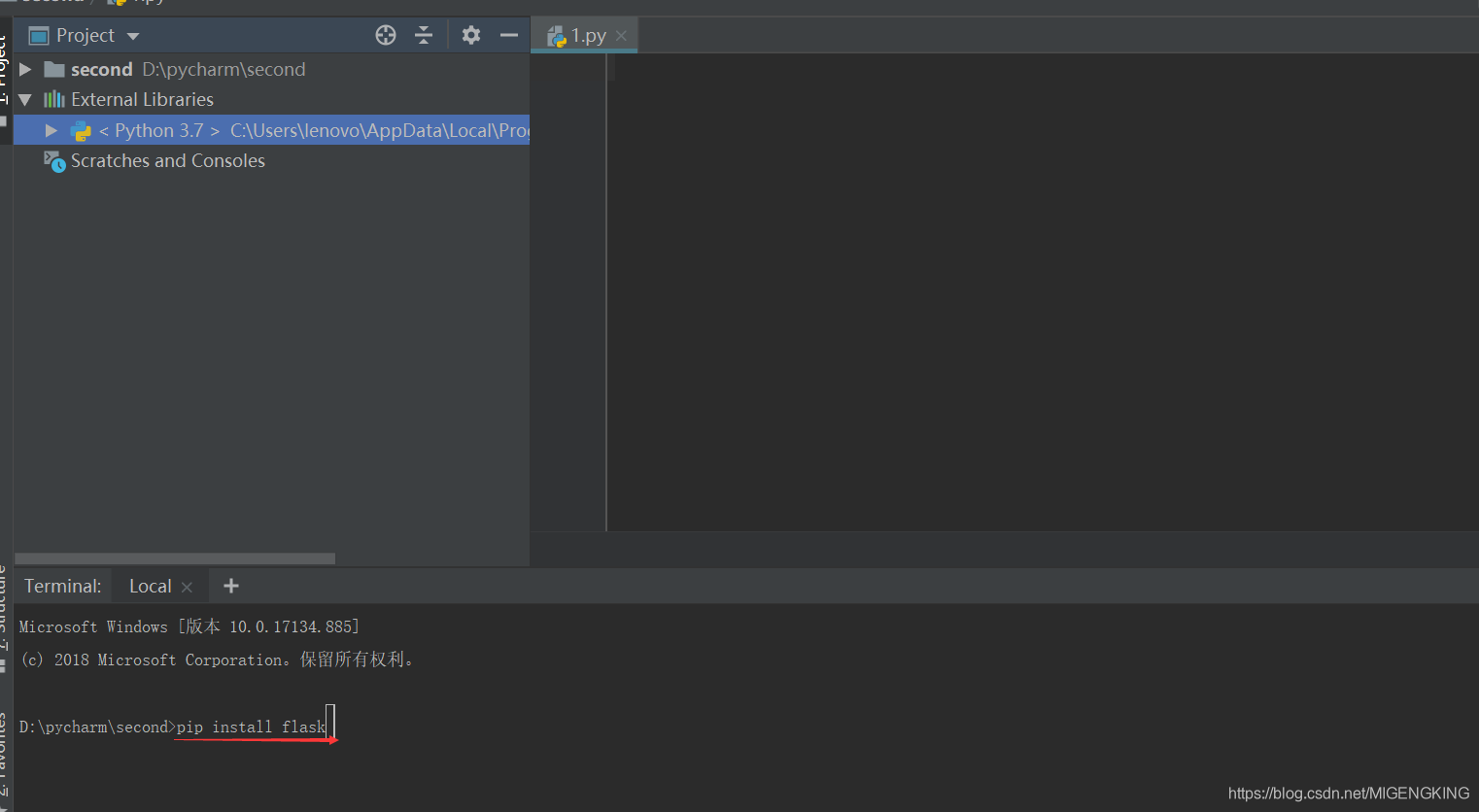
Task: Click the 'Microsoft Windows' terminal output line
Action: [189, 627]
